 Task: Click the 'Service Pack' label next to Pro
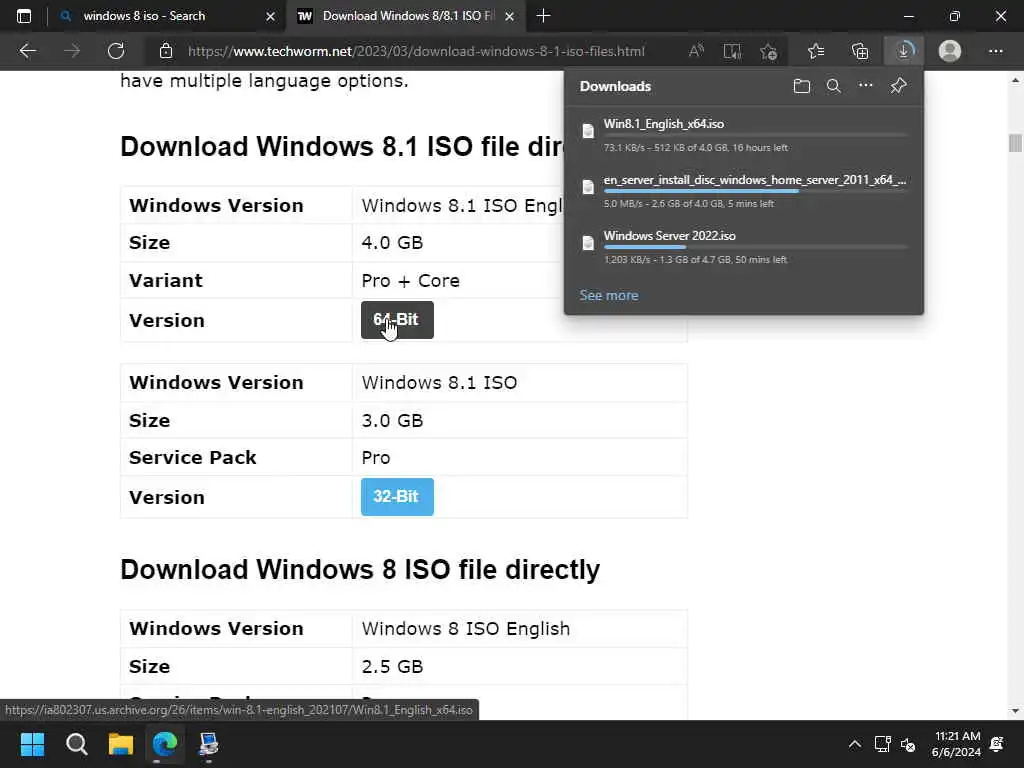coord(193,457)
